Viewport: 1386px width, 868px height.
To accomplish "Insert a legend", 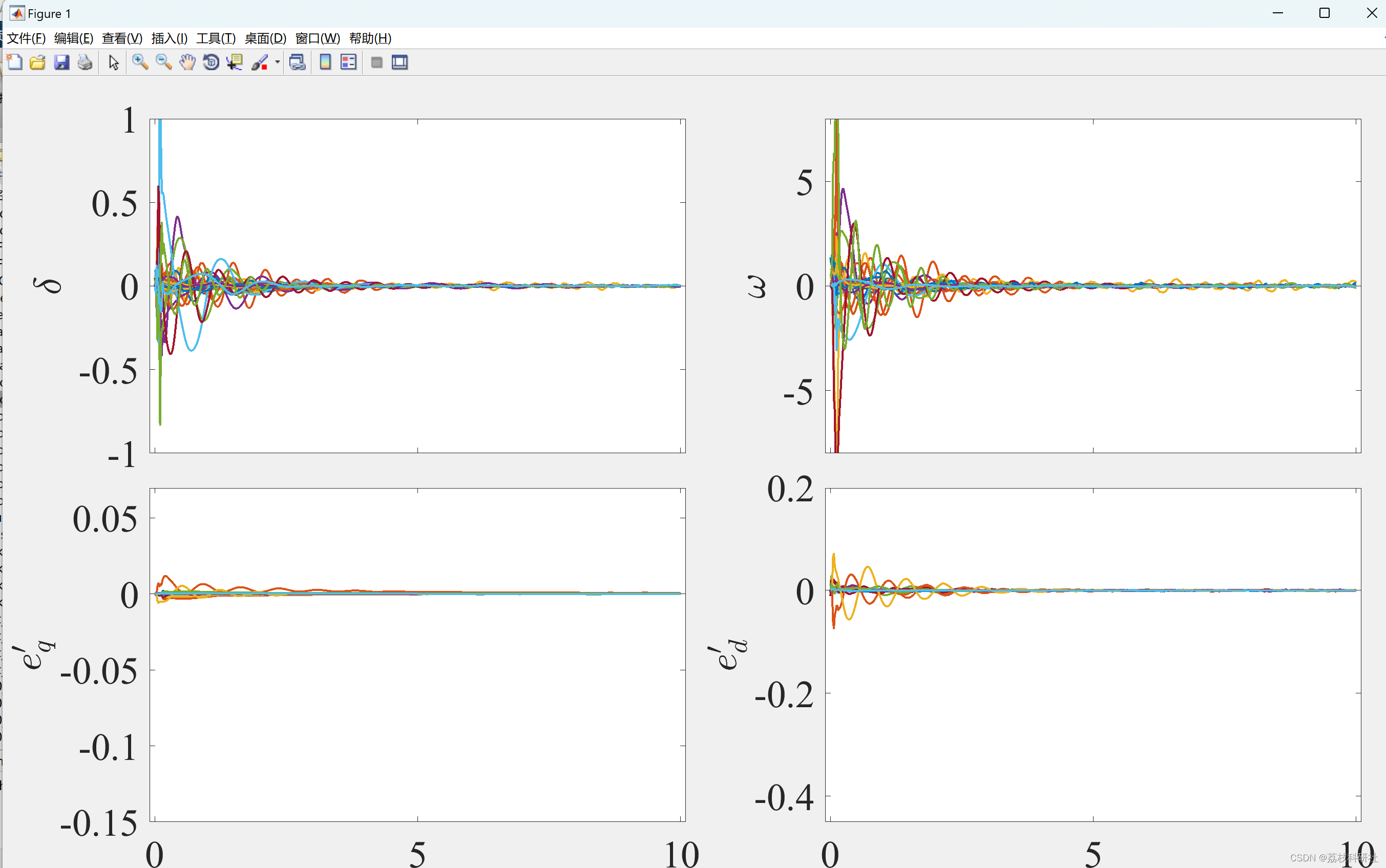I will [x=348, y=62].
